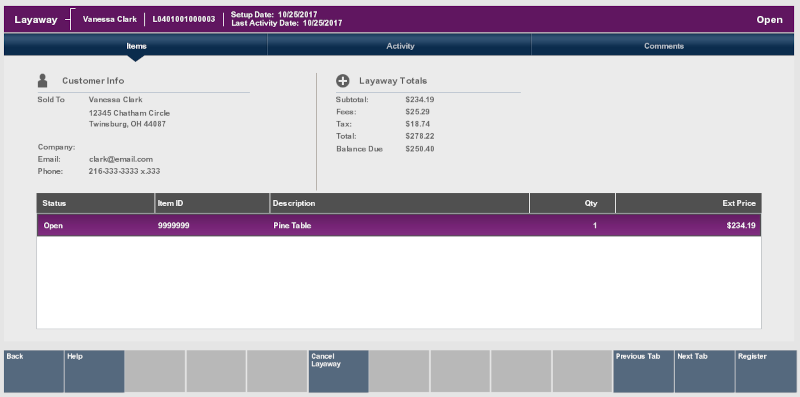The height and width of the screenshot is (397, 800).
Task: Open Help from the bottom bar
Action: [94, 371]
